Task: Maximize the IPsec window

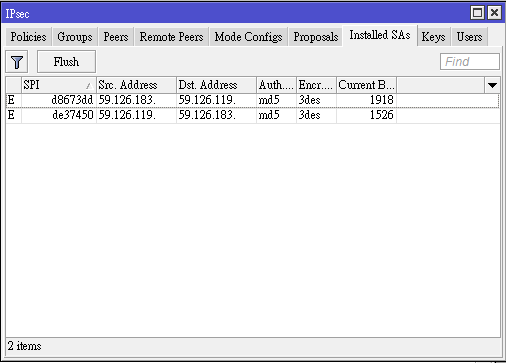Action: 477,13
